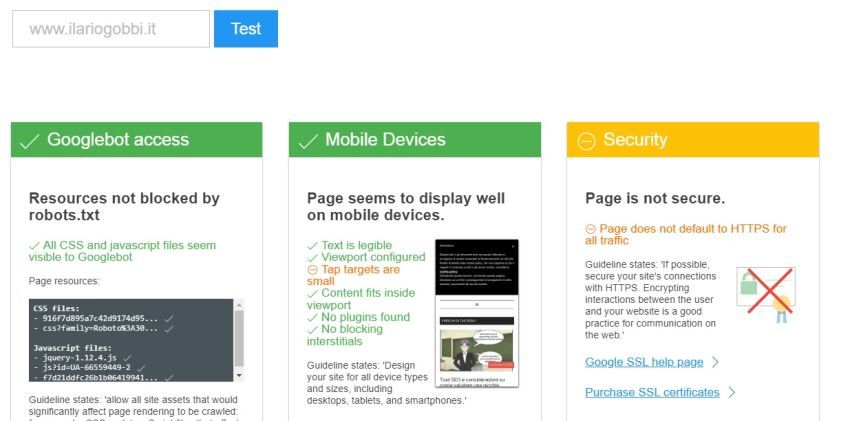Select the 916f7d895a7c42d9174d95... CSS file row
850x421 pixels.
coord(103,318)
